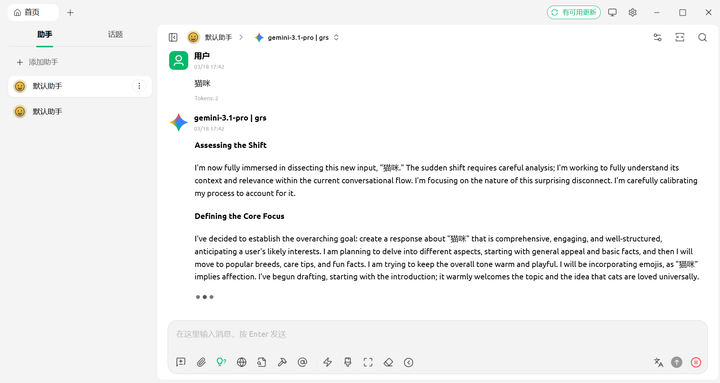
Task: Stop generation with the red stop button
Action: click(696, 362)
